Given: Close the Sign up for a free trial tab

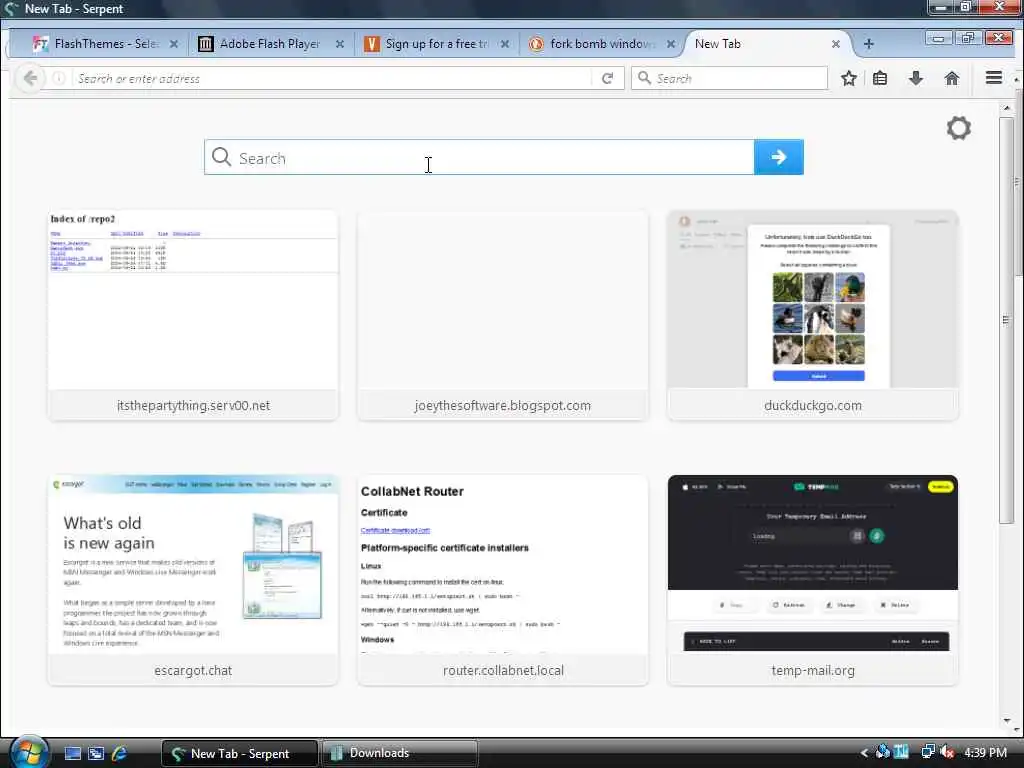Looking at the screenshot, I should [505, 44].
